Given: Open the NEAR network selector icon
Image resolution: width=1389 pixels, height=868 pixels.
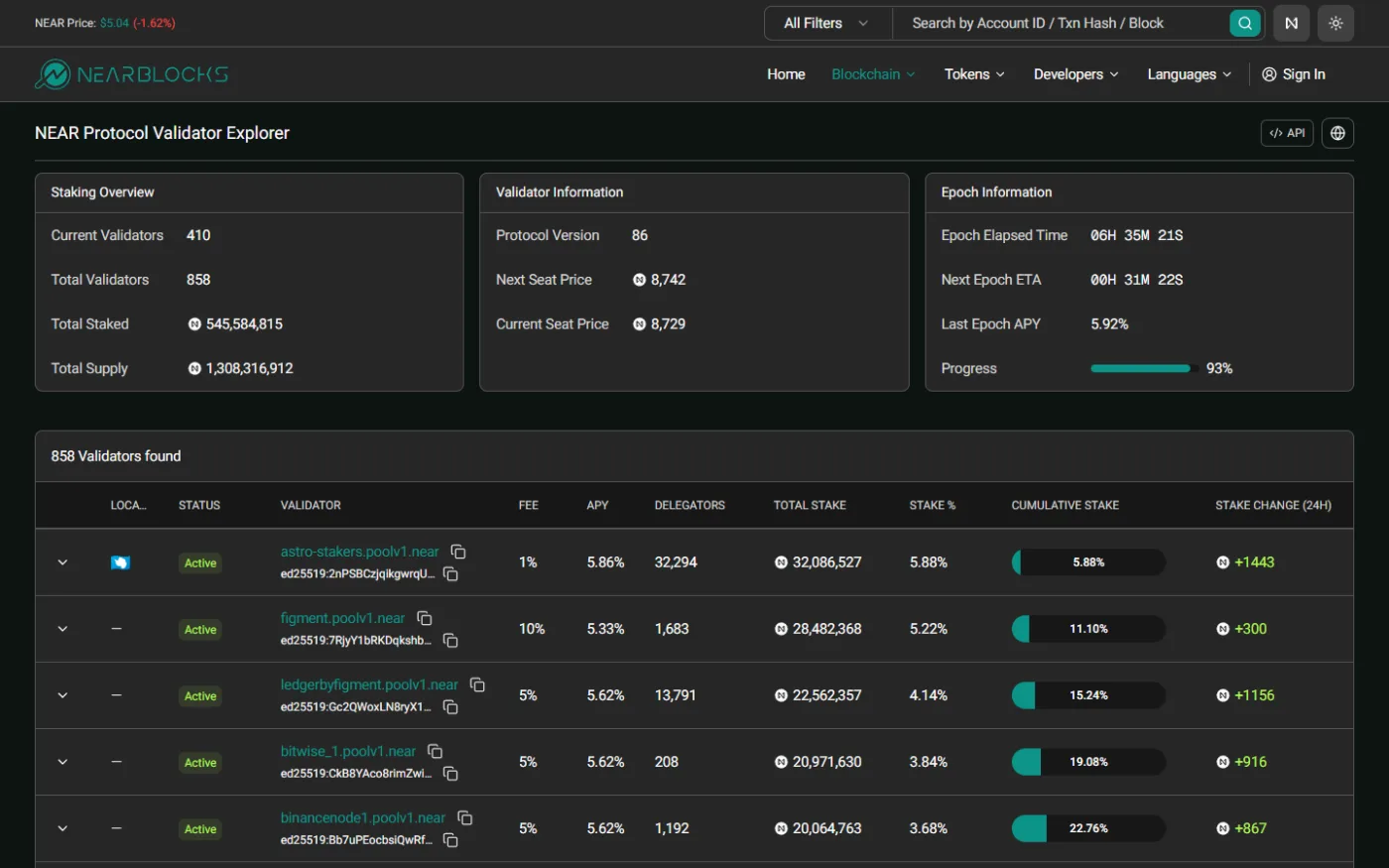Looking at the screenshot, I should (1292, 23).
